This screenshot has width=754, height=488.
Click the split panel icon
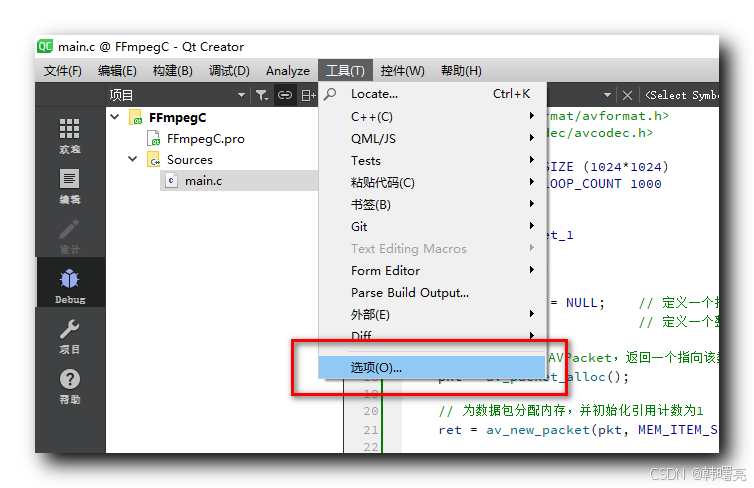(x=308, y=95)
